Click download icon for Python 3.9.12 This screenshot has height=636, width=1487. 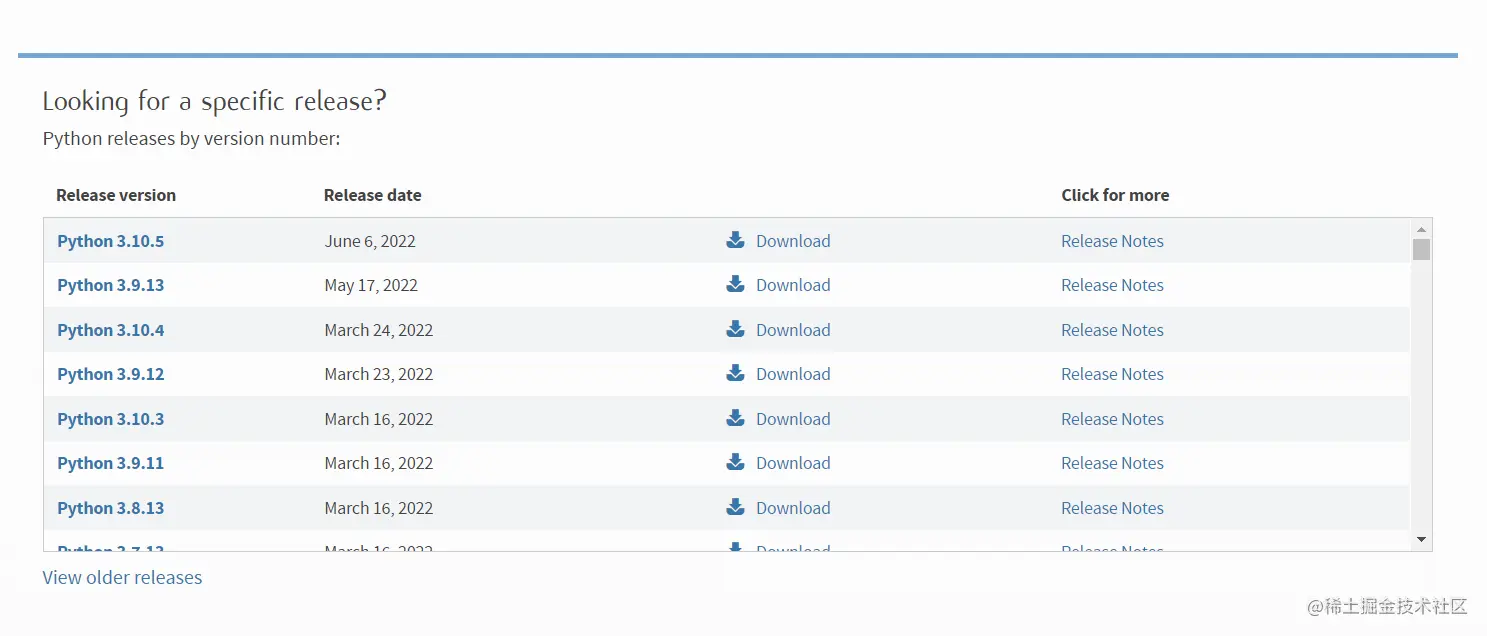tap(735, 373)
